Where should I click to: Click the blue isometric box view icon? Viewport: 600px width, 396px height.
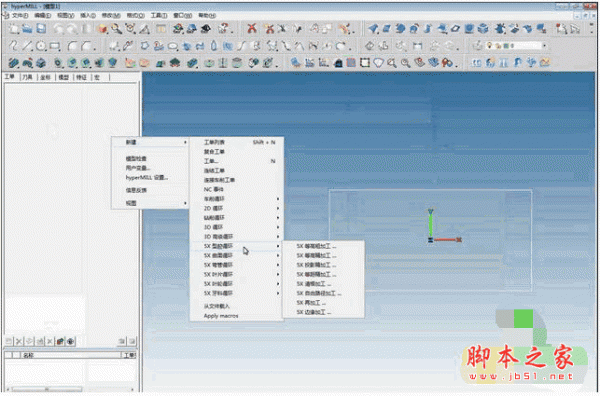pyautogui.click(x=484, y=28)
